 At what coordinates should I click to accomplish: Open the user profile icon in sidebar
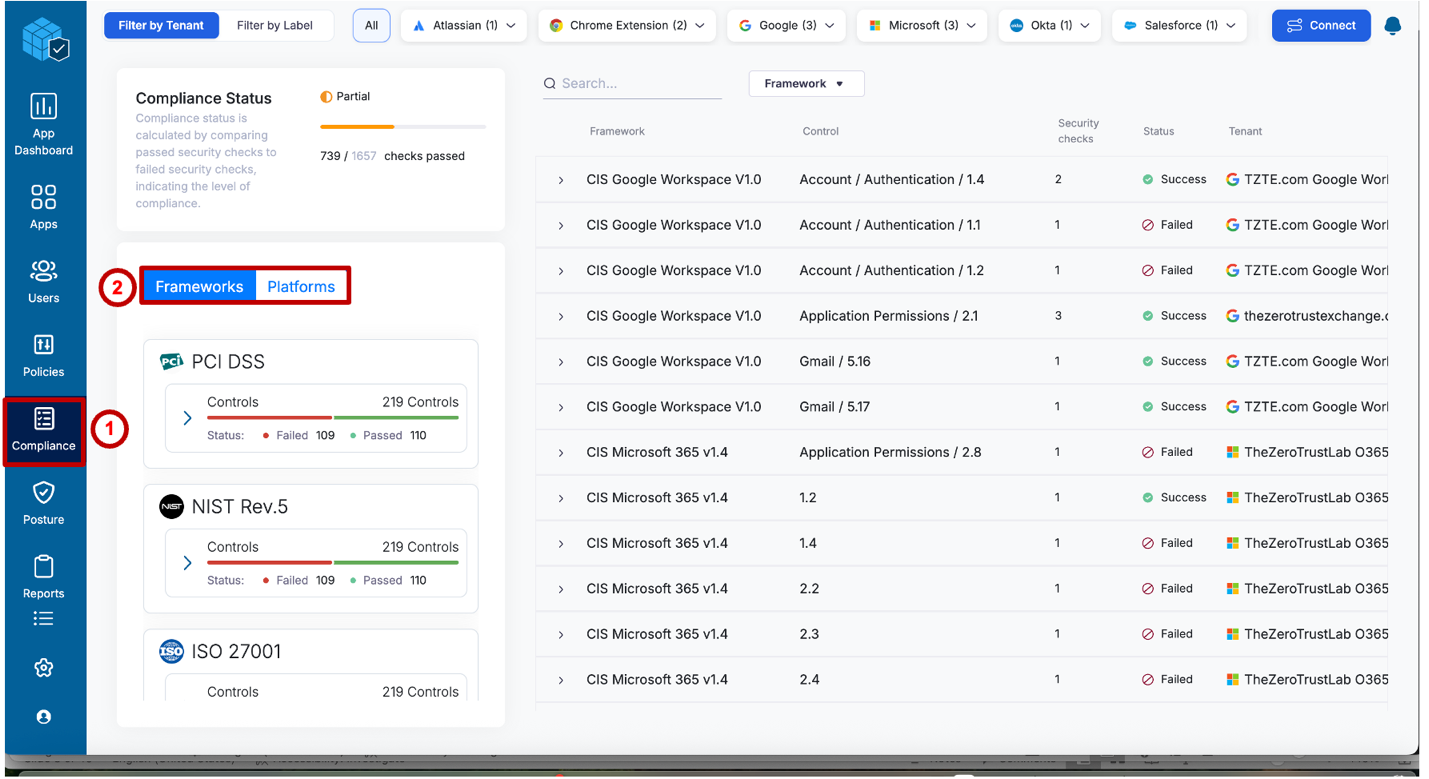click(x=43, y=717)
